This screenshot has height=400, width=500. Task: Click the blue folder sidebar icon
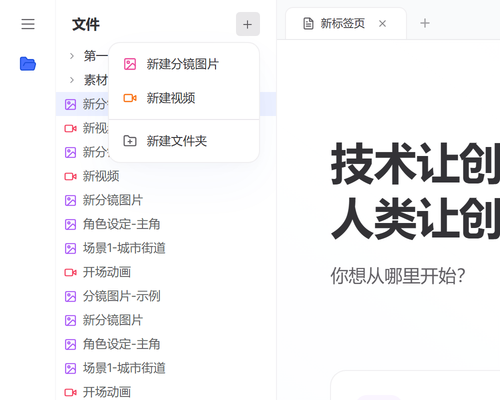point(28,64)
